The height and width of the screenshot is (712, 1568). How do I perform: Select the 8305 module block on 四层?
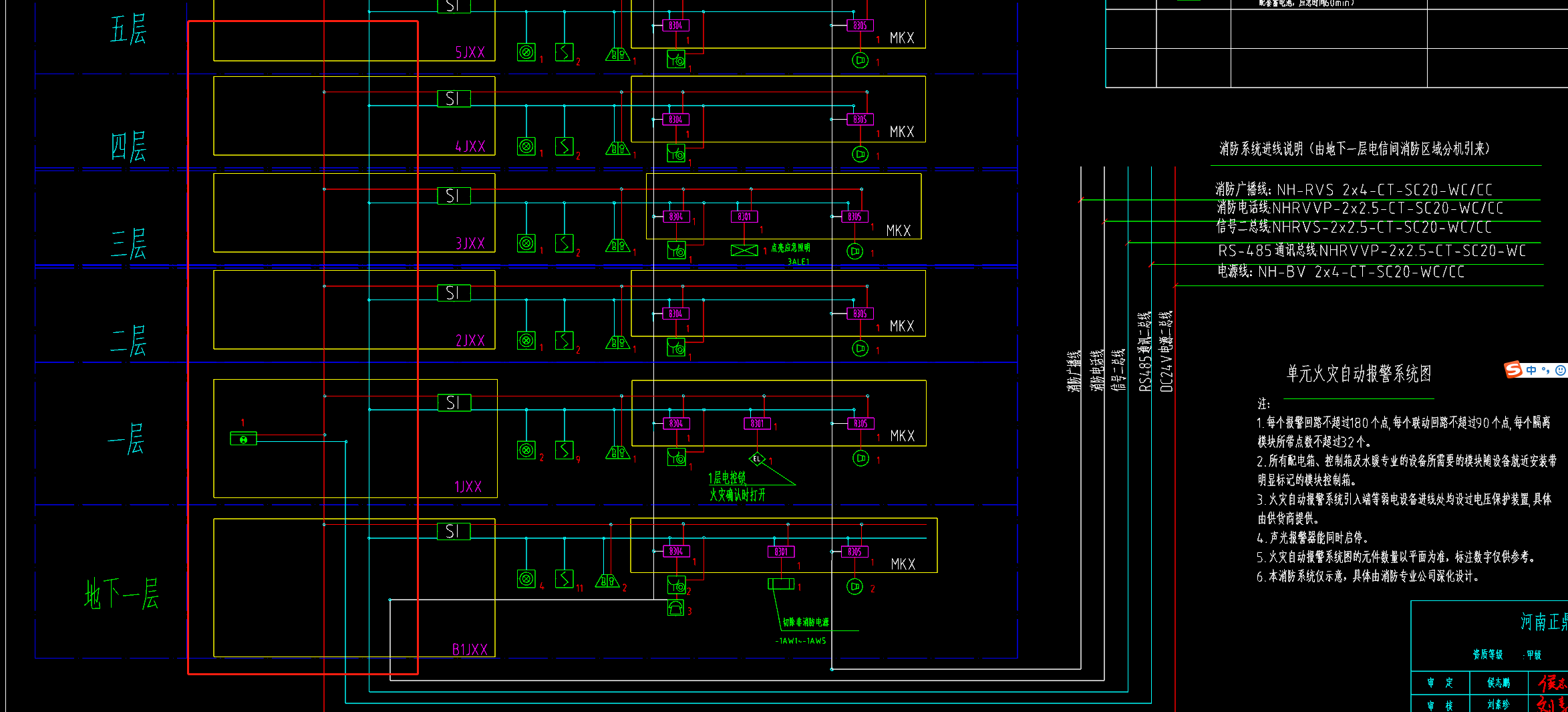click(x=860, y=120)
